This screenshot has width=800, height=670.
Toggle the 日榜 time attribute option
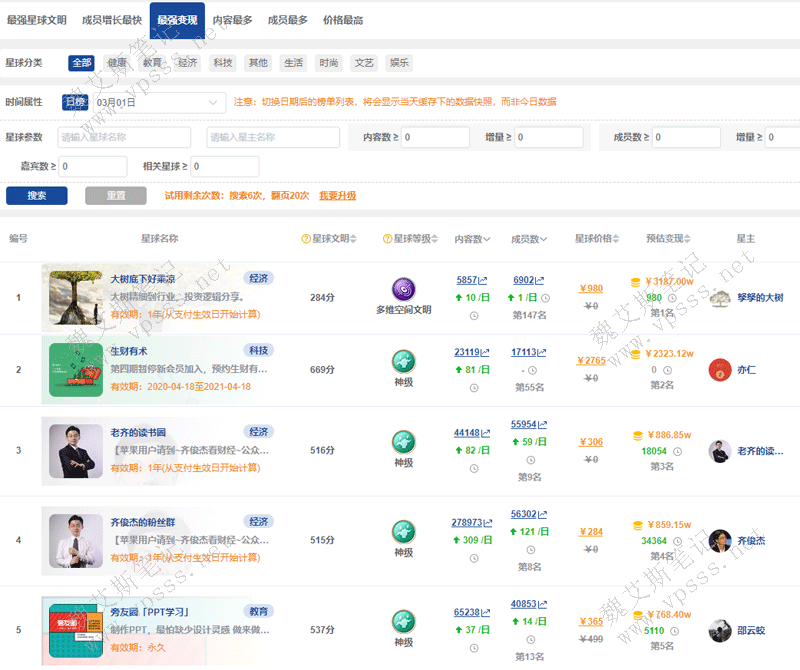tap(75, 102)
